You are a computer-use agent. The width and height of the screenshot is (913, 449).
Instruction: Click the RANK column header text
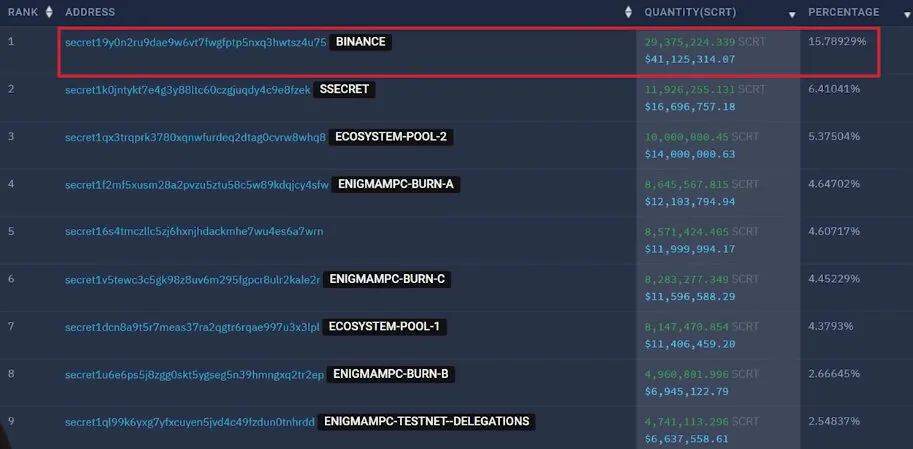(23, 12)
